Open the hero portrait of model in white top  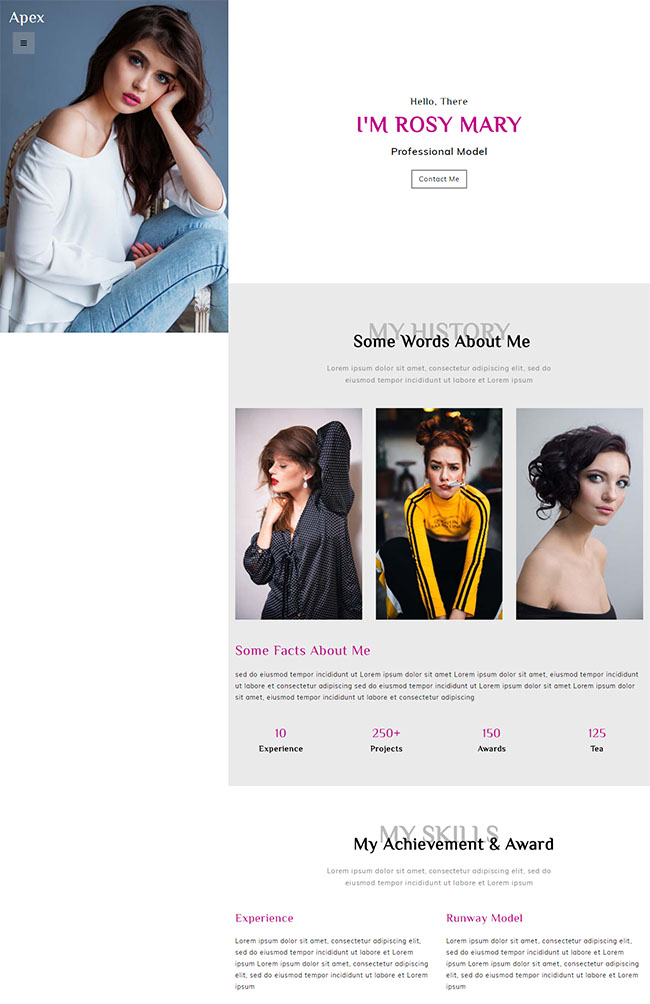click(114, 166)
